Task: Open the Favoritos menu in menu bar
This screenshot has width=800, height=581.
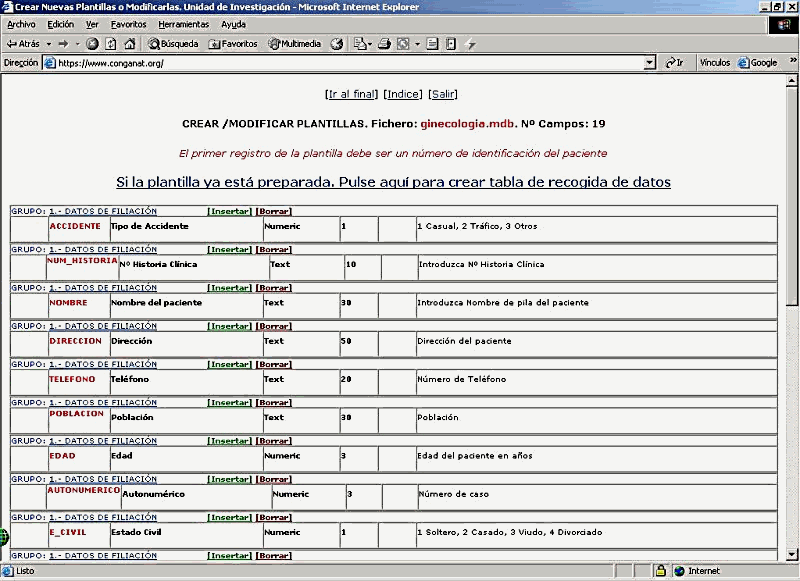Action: coord(128,24)
